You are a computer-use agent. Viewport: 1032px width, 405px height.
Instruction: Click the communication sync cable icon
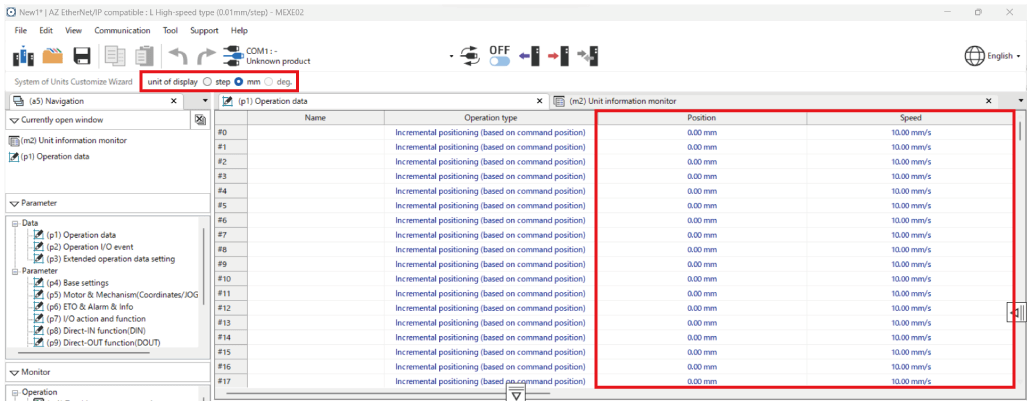coord(470,56)
